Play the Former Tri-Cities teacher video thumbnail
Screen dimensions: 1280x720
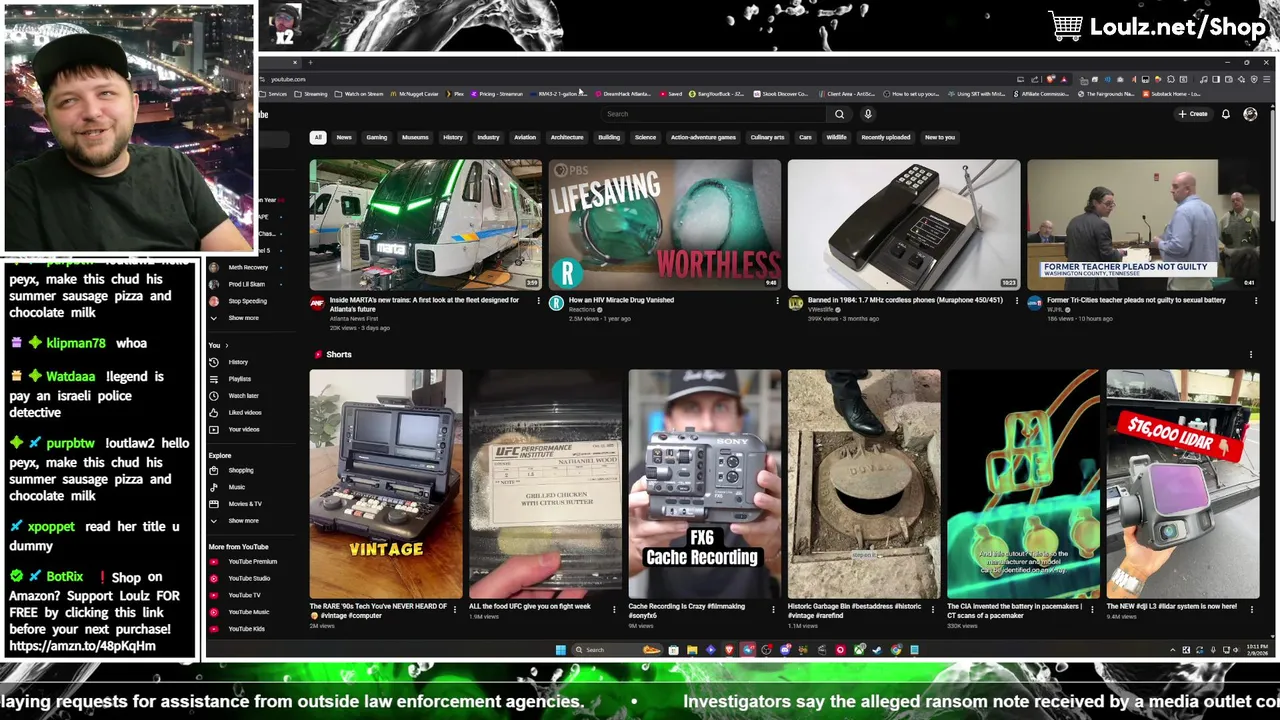(x=1143, y=224)
